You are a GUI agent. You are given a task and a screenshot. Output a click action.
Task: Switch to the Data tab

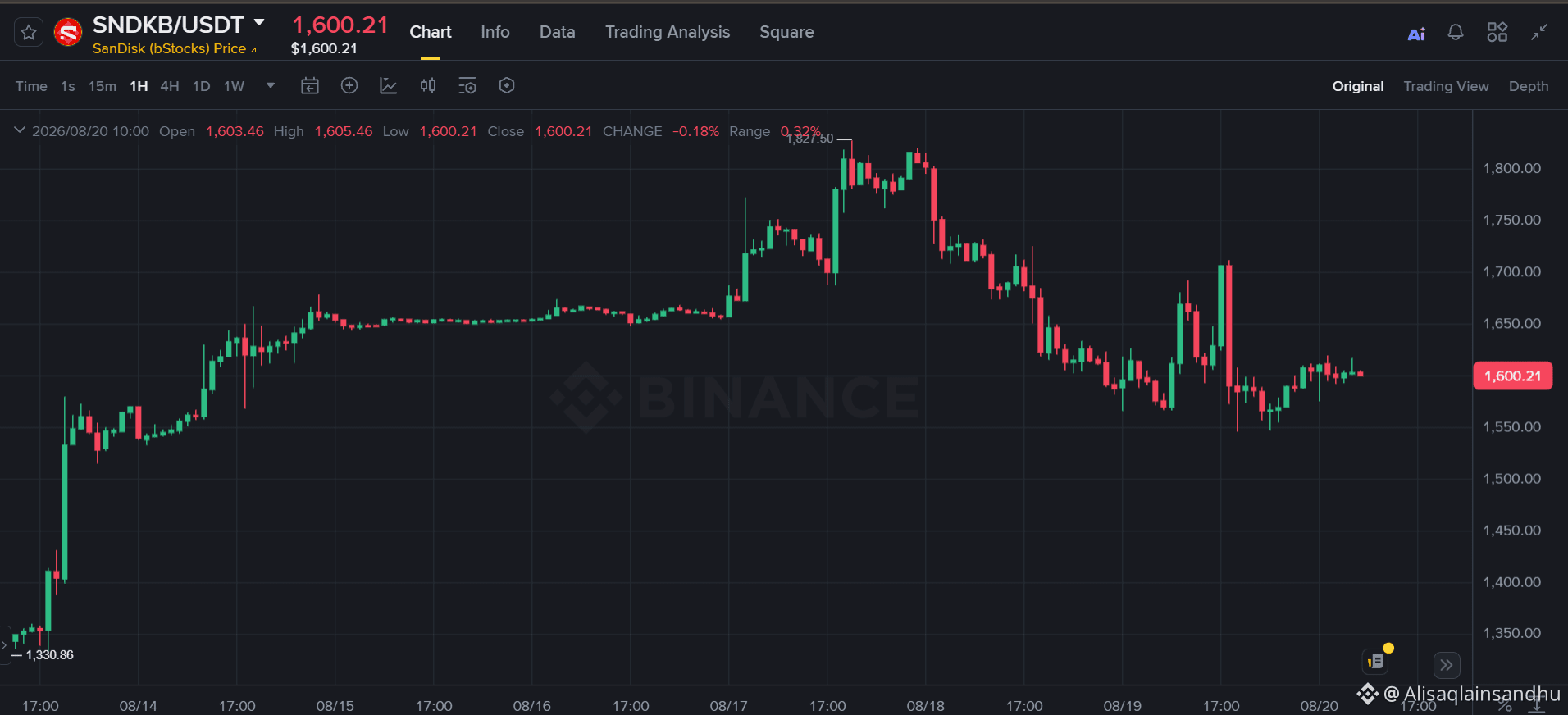click(x=558, y=32)
